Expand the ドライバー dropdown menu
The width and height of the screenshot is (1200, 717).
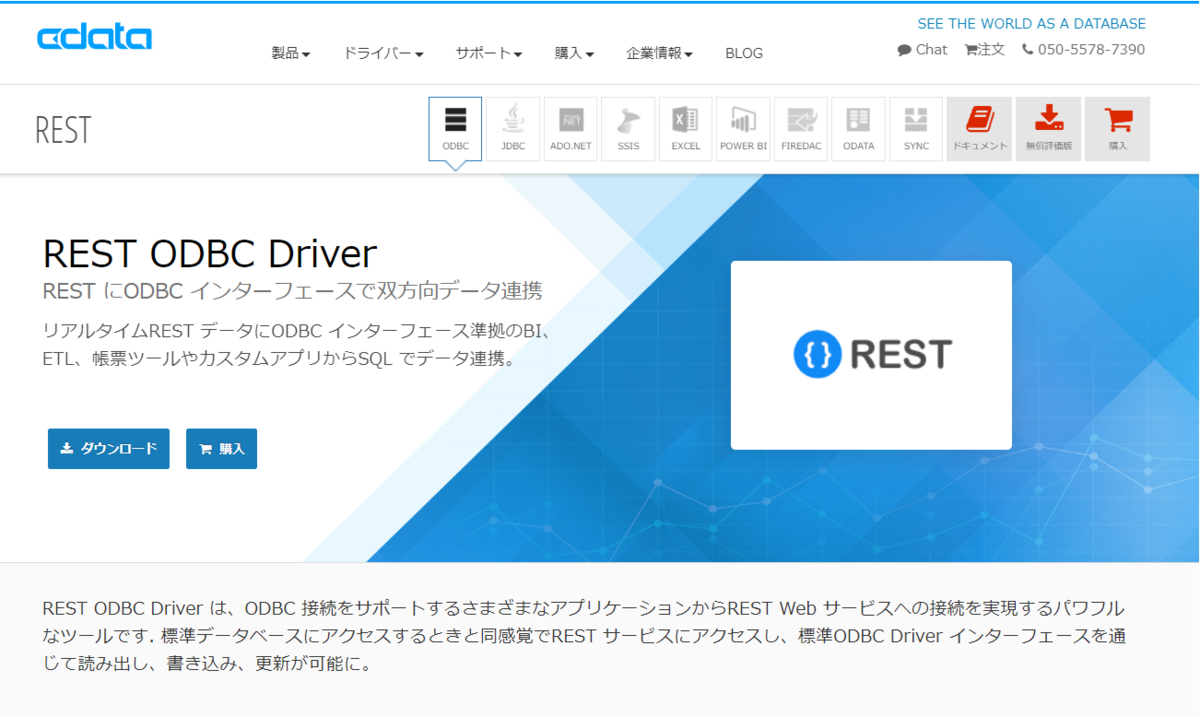383,53
